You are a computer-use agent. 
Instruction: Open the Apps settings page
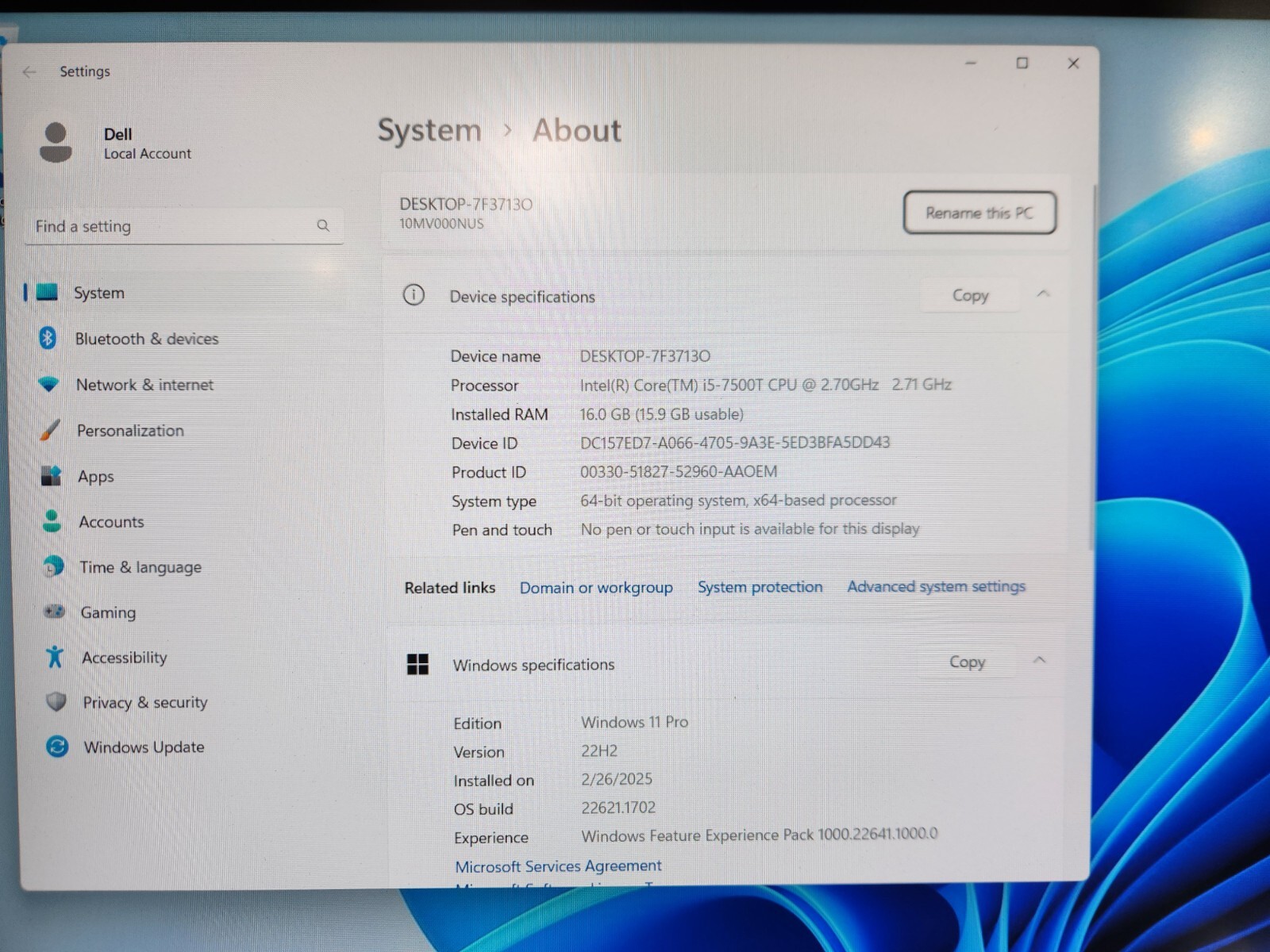96,477
